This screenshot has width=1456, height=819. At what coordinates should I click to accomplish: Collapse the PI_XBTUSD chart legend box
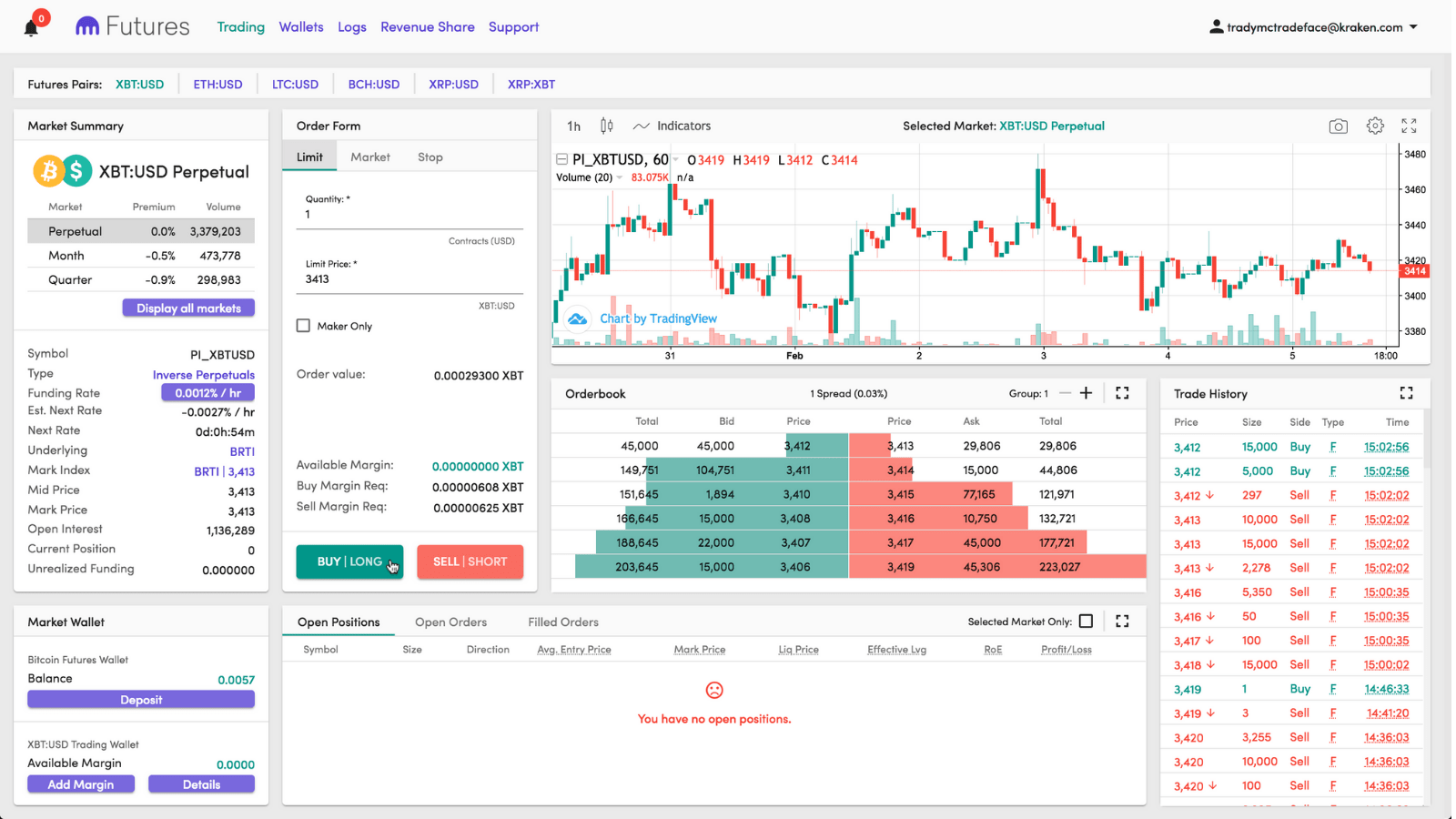(562, 159)
